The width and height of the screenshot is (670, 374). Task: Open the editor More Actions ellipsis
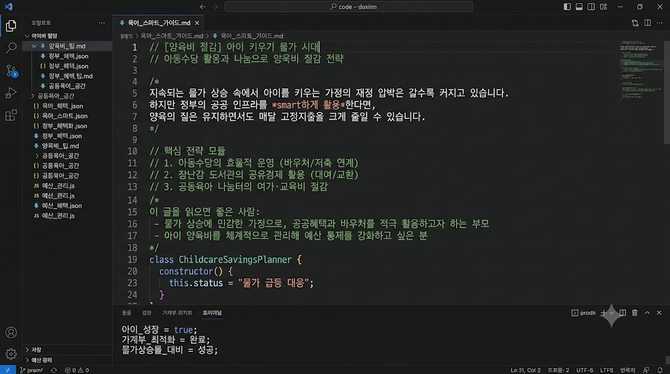click(660, 23)
